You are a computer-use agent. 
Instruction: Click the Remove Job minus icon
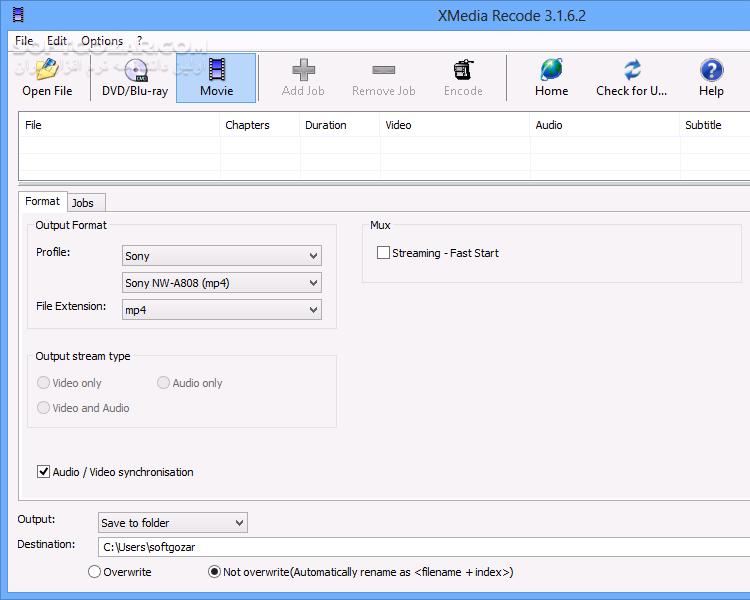384,78
